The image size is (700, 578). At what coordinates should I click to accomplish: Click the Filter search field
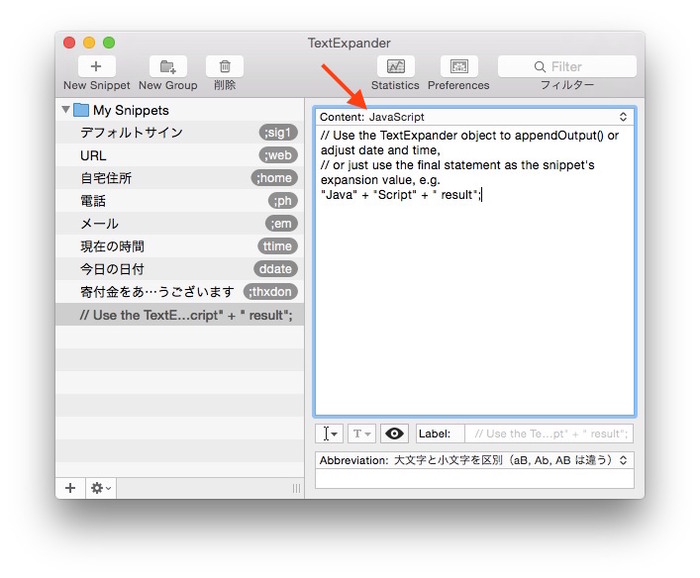pos(567,67)
